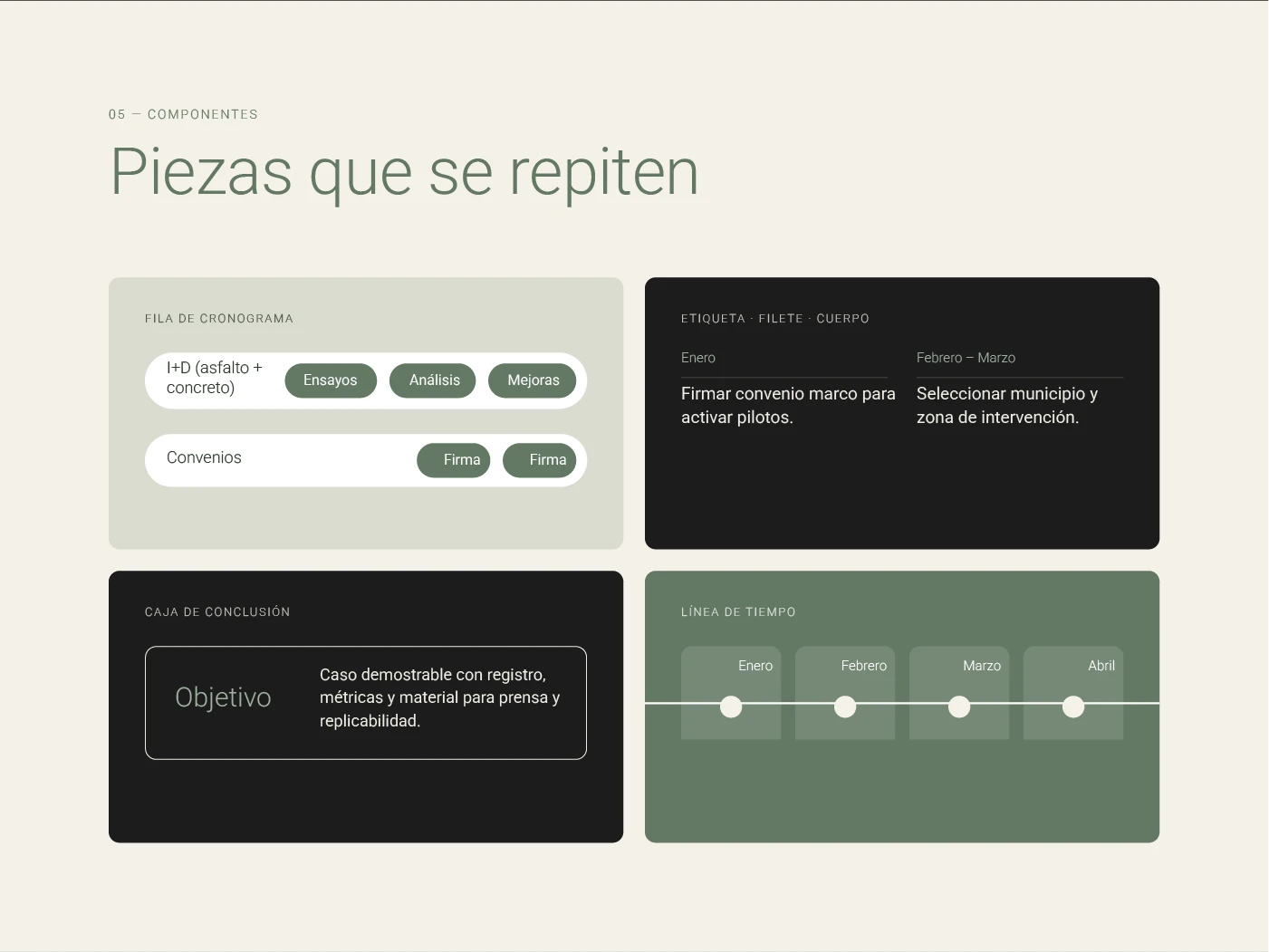
Task: Click 'Seleccionar municipio y zona de intervención.'
Action: coord(1007,406)
